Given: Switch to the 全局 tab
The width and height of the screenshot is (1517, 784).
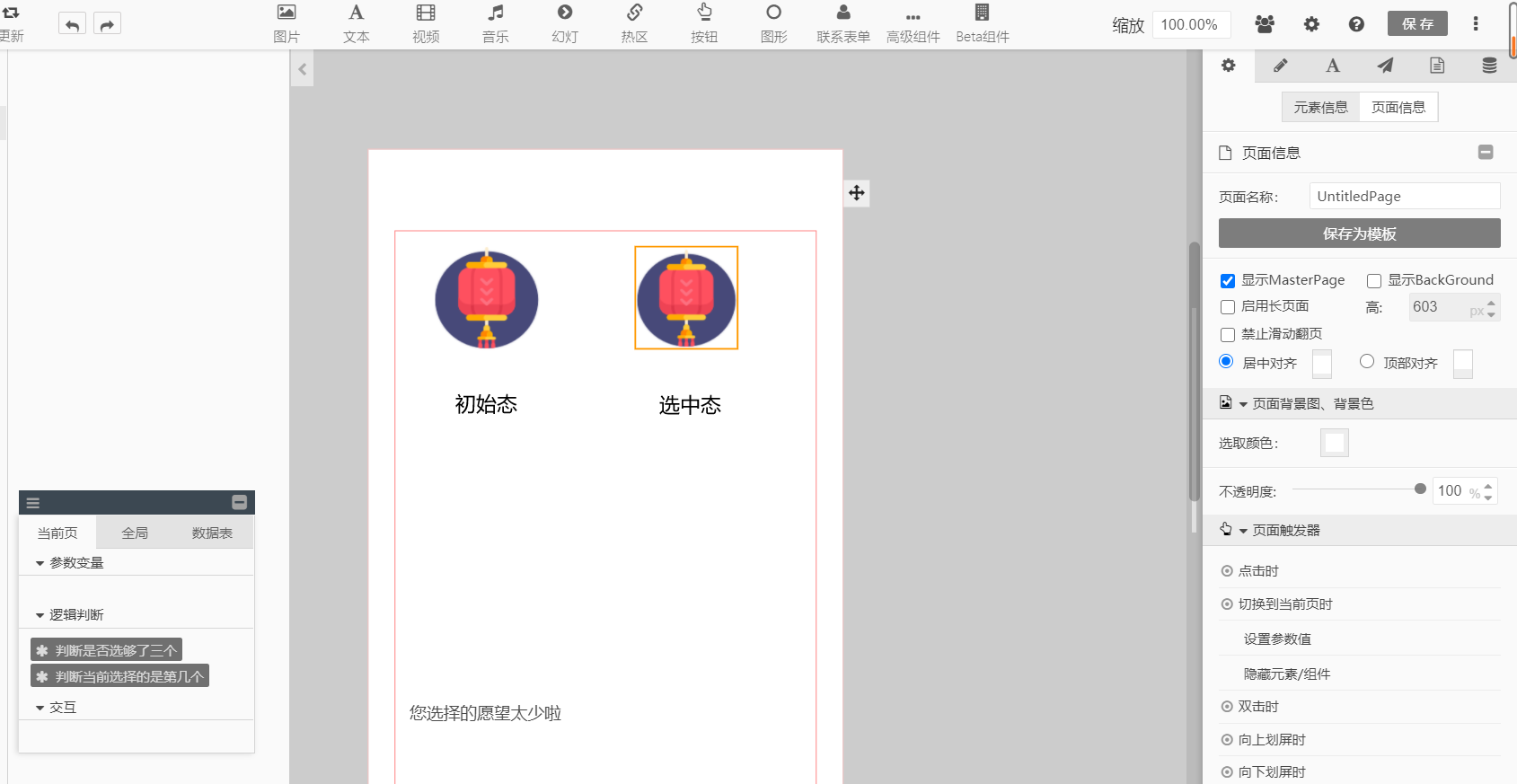Looking at the screenshot, I should coord(135,533).
